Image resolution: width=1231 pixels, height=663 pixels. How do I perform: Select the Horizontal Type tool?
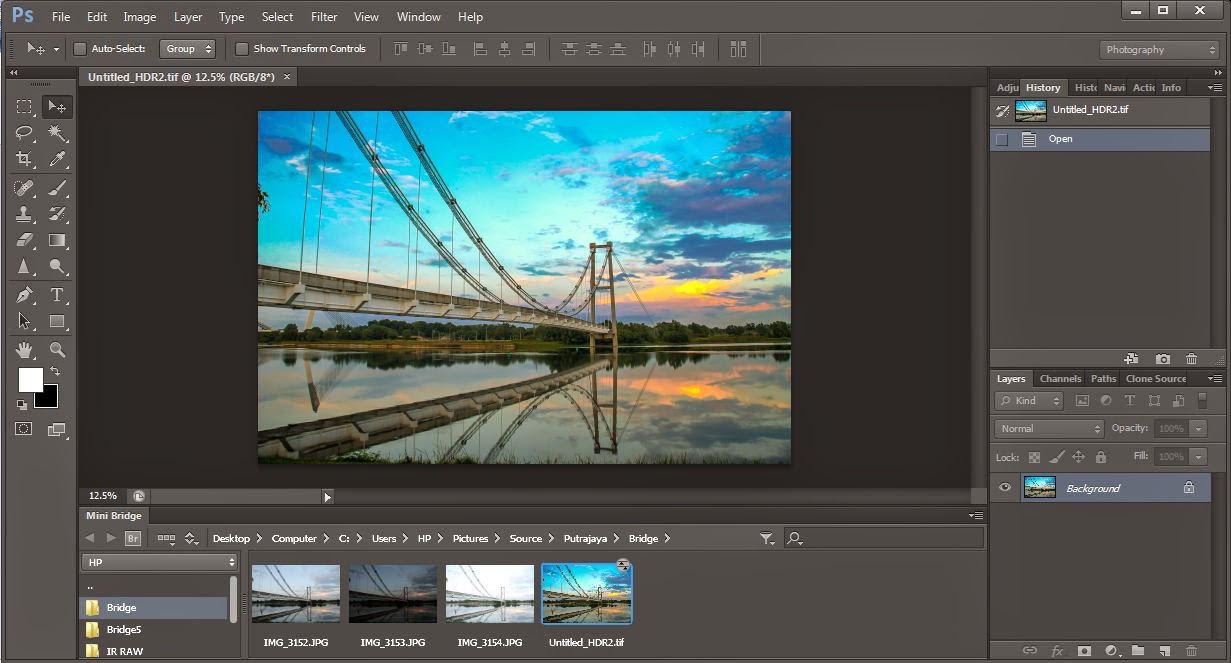(57, 294)
